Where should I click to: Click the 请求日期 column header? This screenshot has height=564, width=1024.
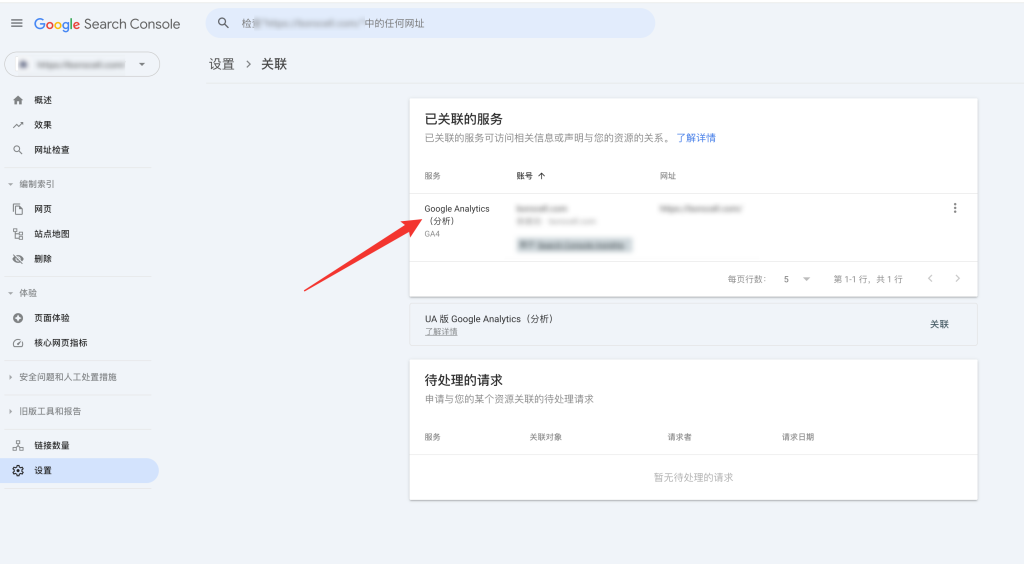click(798, 437)
